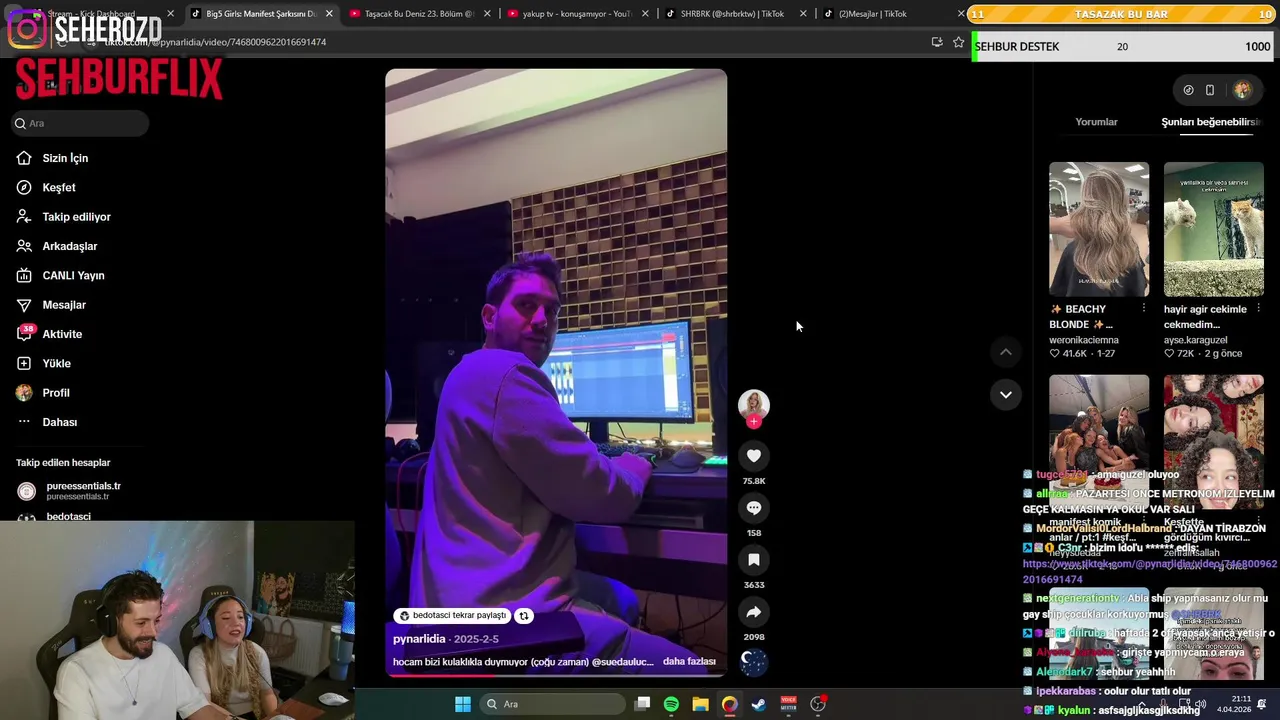This screenshot has width=1280, height=720.
Task: Go to the previous video with up chevron
Action: 1006,352
